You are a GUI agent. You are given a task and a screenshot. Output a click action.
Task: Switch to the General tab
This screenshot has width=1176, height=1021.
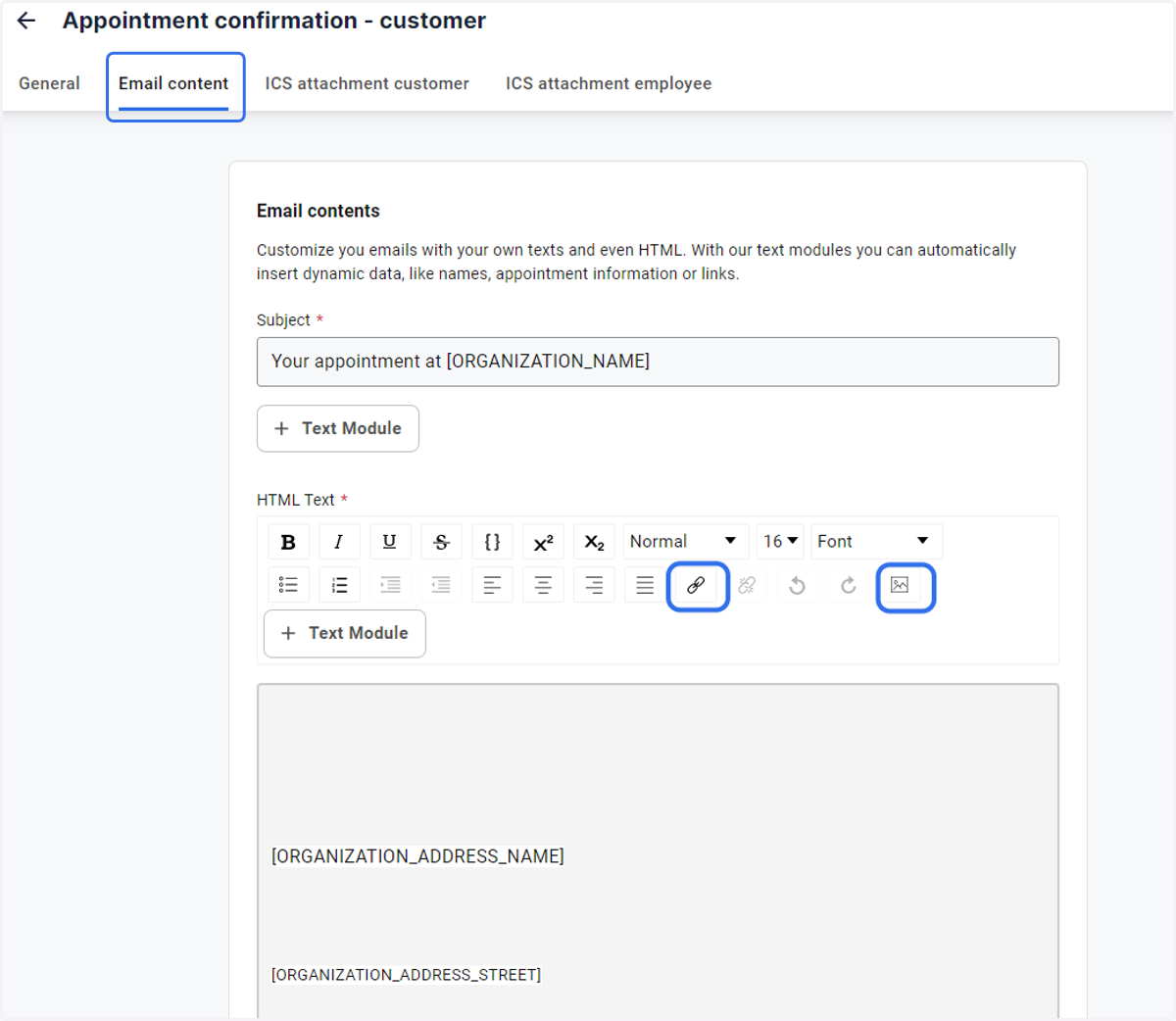click(x=49, y=84)
